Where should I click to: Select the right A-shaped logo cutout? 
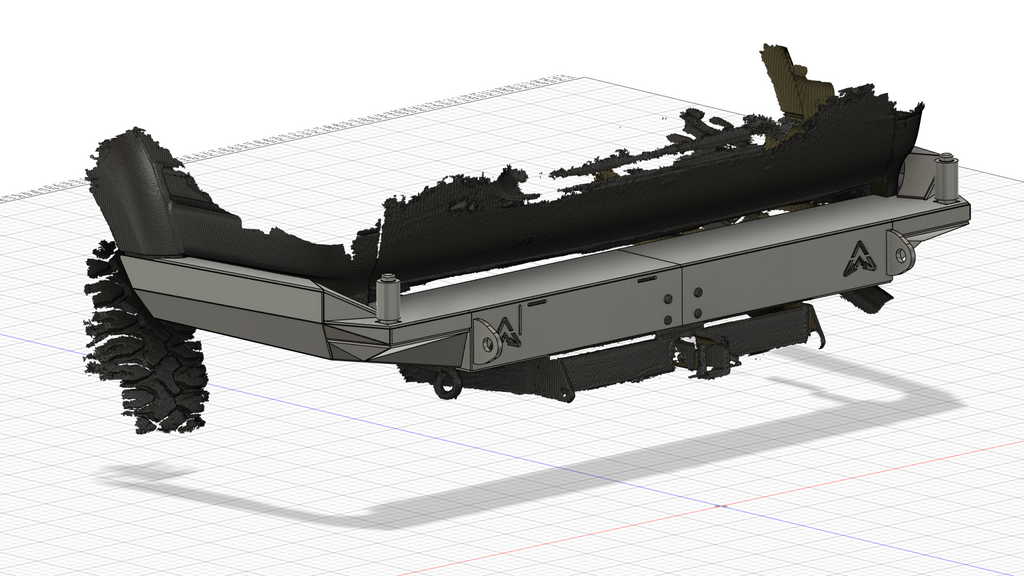click(862, 257)
